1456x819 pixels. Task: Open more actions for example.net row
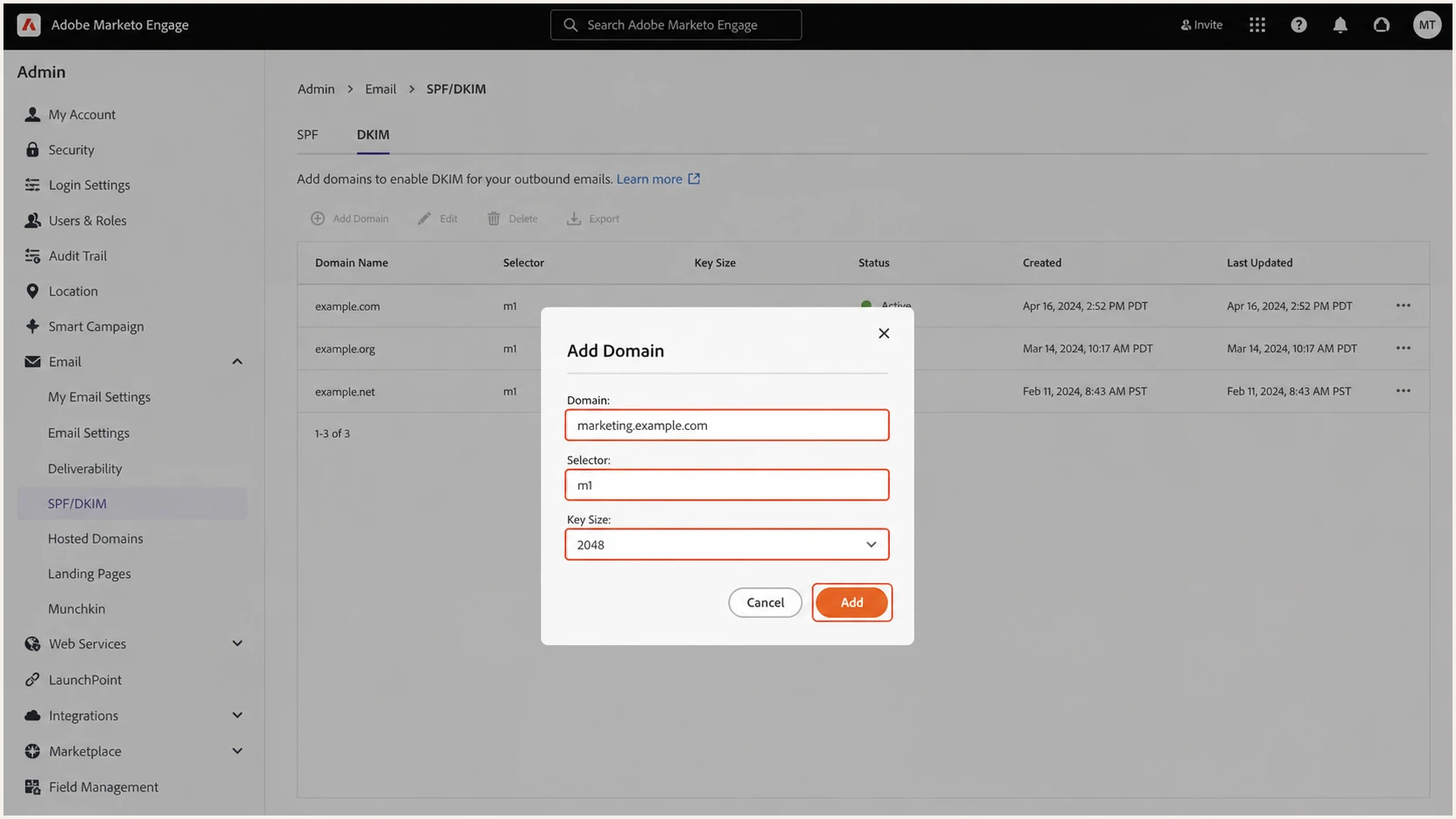(x=1403, y=391)
